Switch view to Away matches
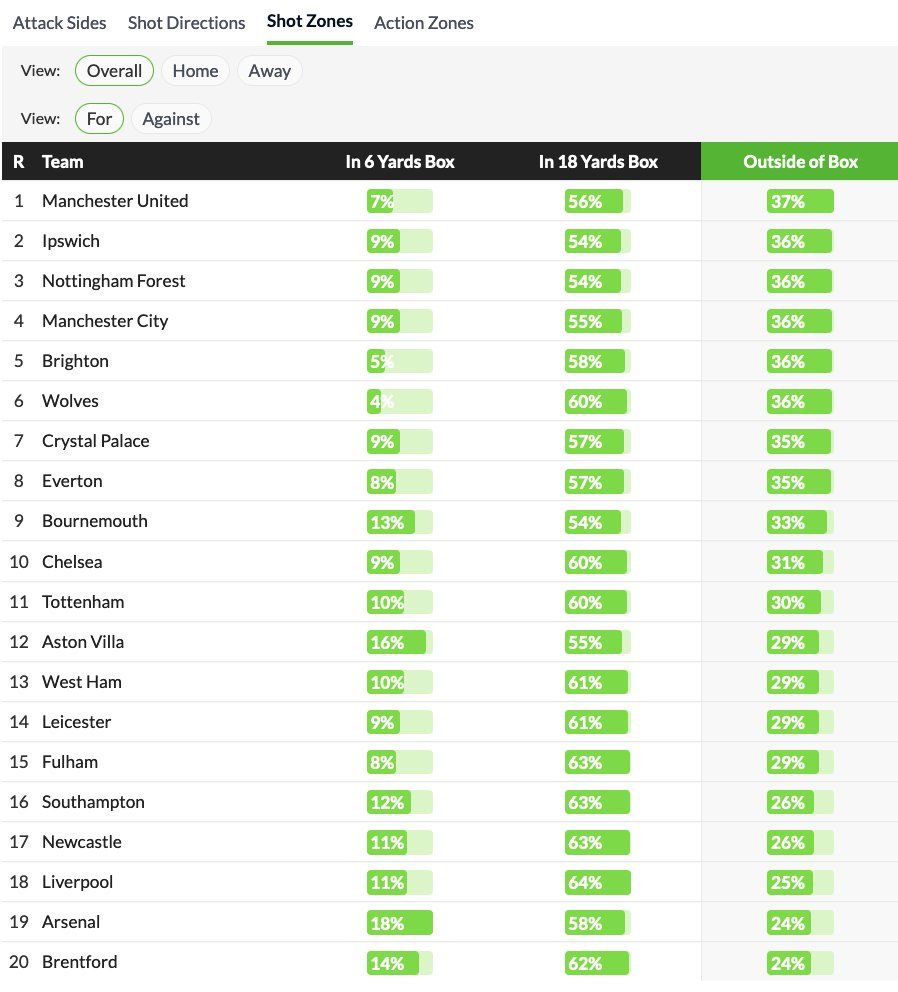The height and width of the screenshot is (992, 898). [269, 71]
